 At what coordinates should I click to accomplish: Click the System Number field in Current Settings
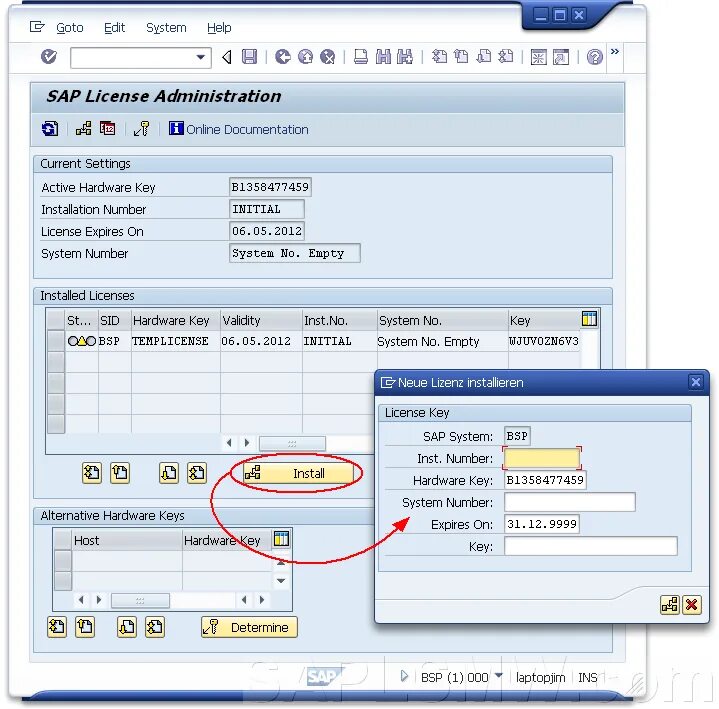click(294, 253)
